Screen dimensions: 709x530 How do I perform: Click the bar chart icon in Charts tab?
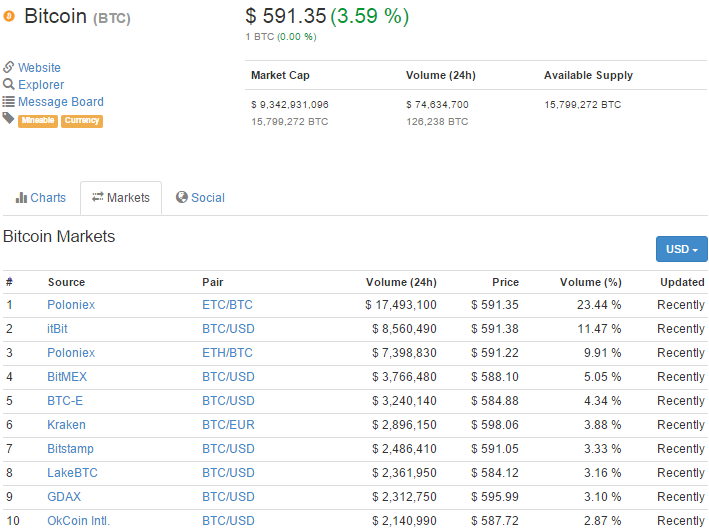pos(21,198)
